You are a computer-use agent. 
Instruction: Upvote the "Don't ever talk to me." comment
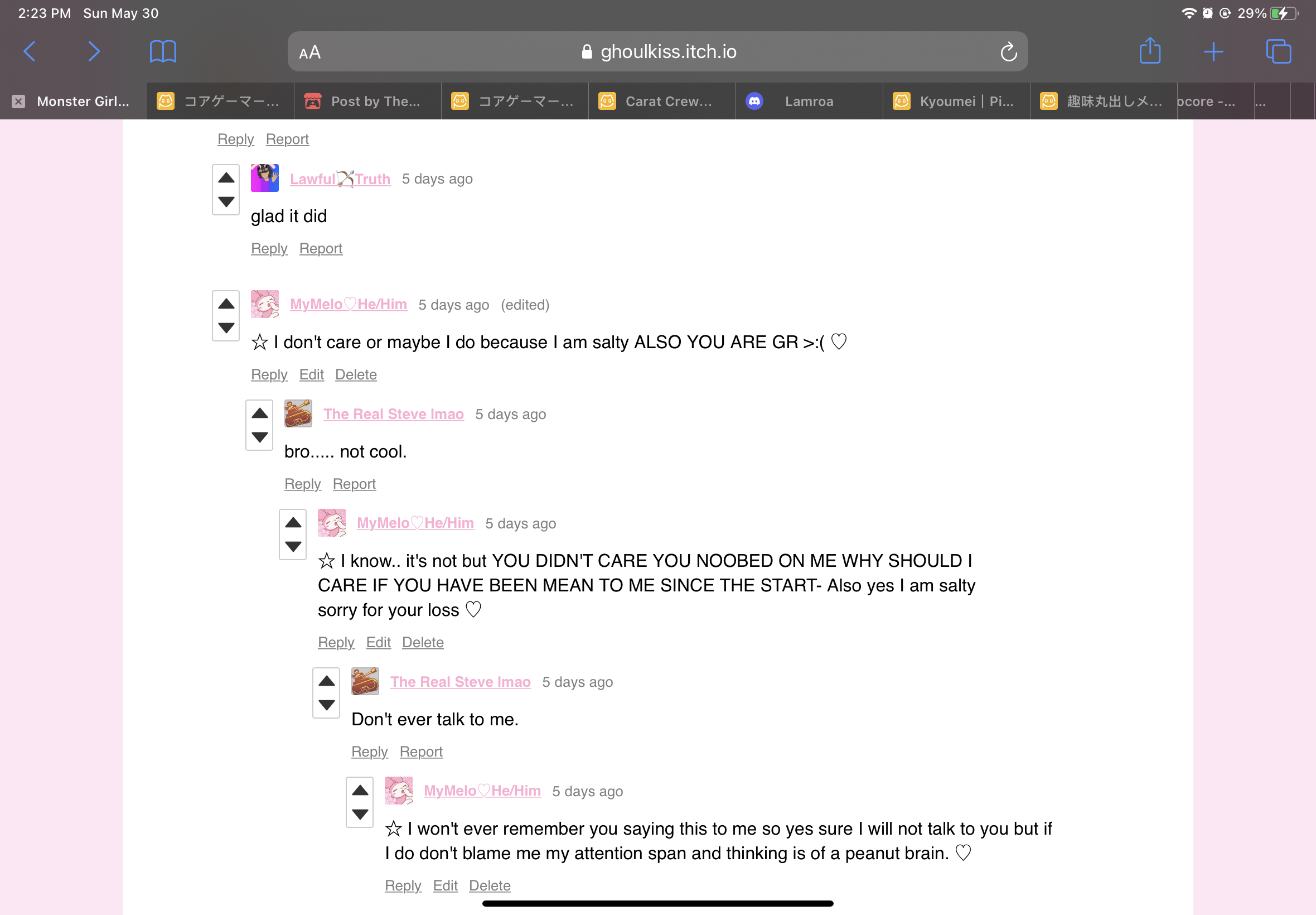tap(327, 681)
